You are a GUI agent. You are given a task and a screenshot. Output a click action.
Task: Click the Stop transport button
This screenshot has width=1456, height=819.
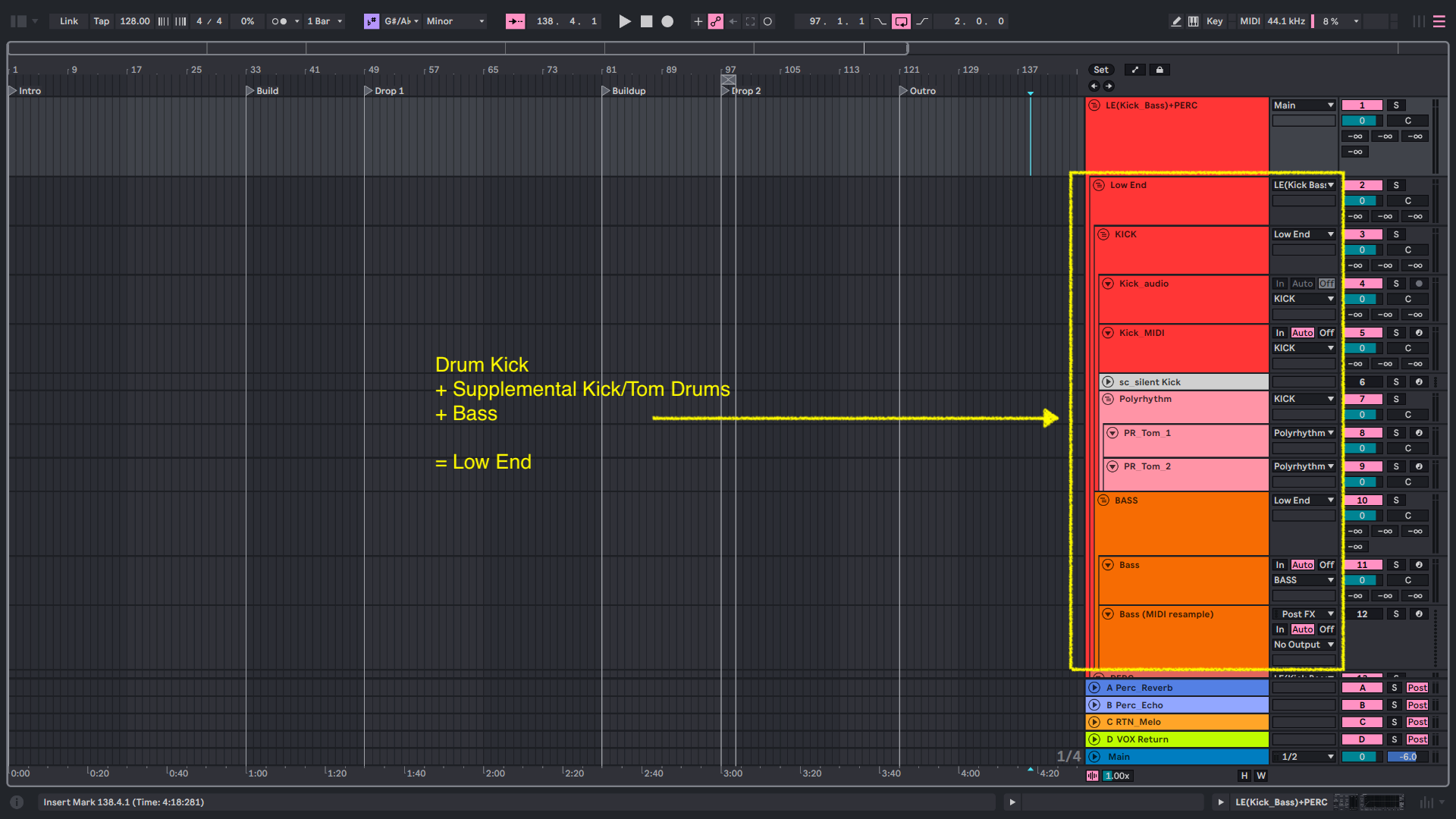click(x=646, y=21)
